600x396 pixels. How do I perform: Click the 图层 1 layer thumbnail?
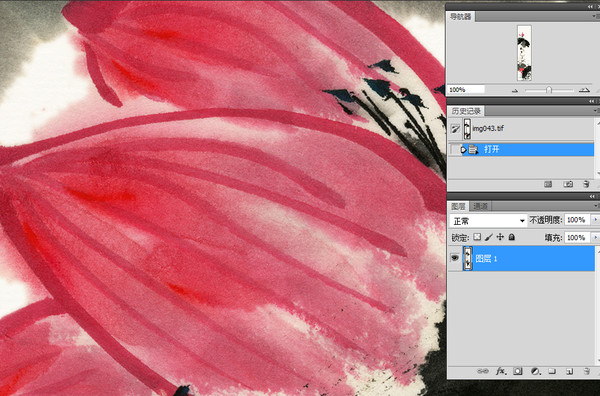coord(468,259)
